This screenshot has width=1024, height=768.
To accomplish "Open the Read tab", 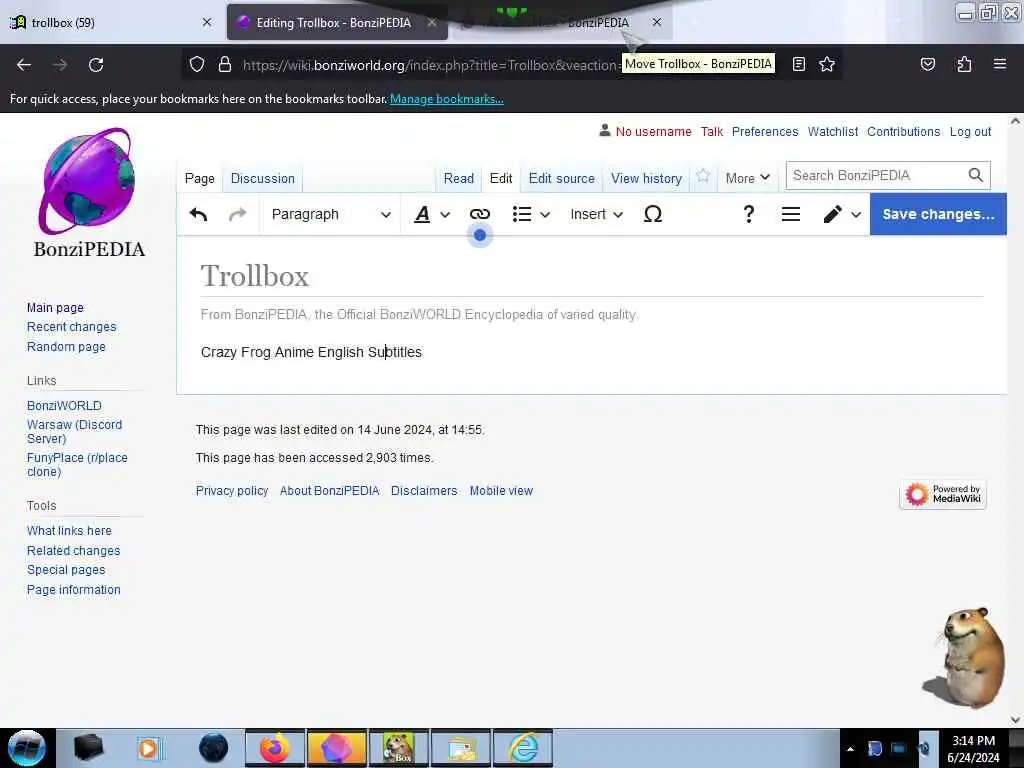I will click(x=458, y=178).
